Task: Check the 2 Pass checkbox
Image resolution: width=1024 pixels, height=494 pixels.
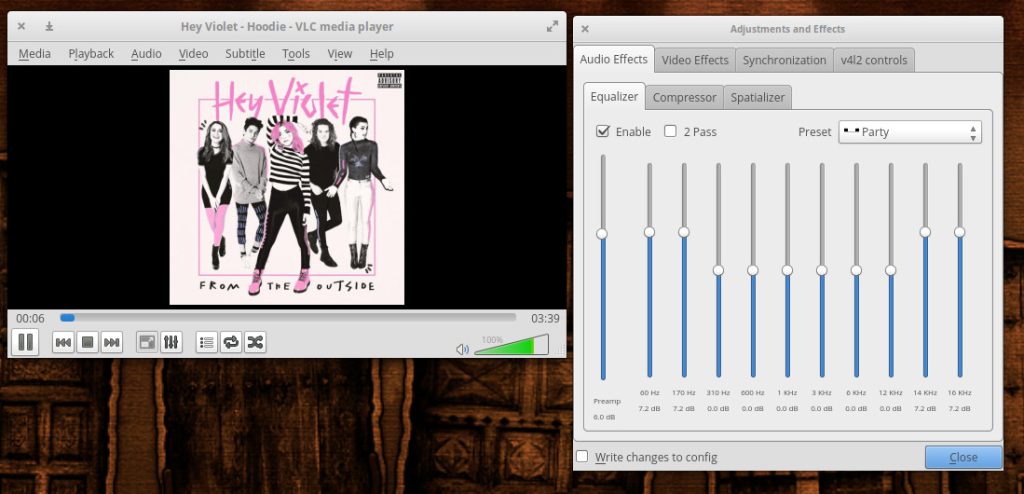Action: coord(670,131)
